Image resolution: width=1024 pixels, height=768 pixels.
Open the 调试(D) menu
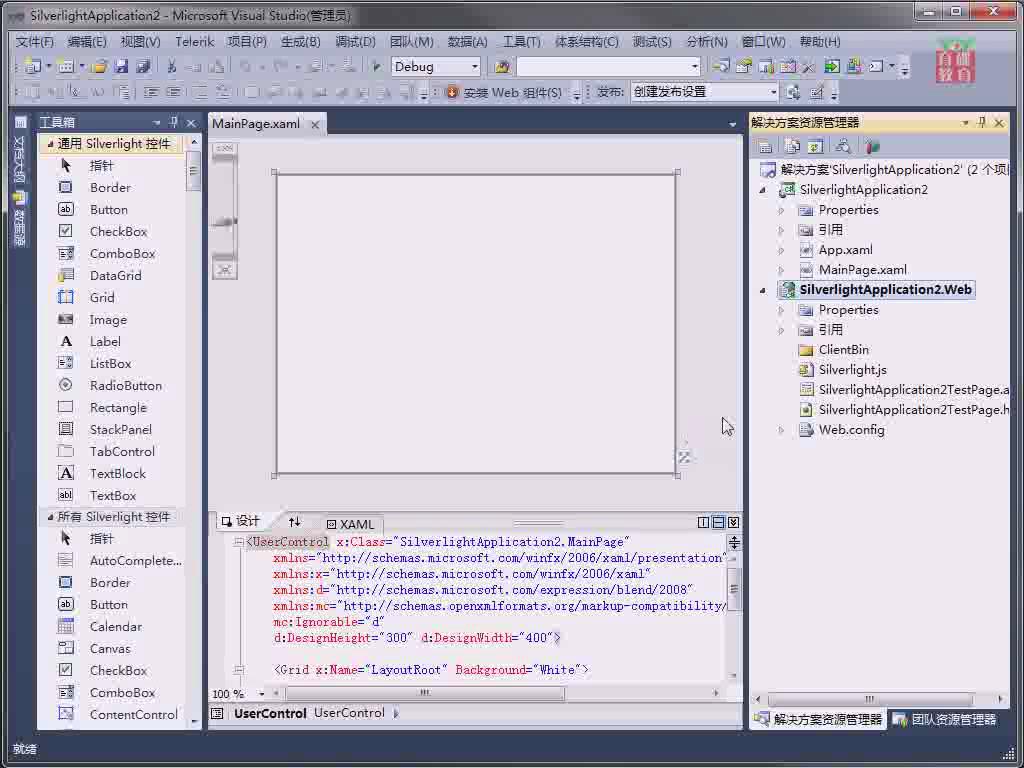tap(355, 42)
